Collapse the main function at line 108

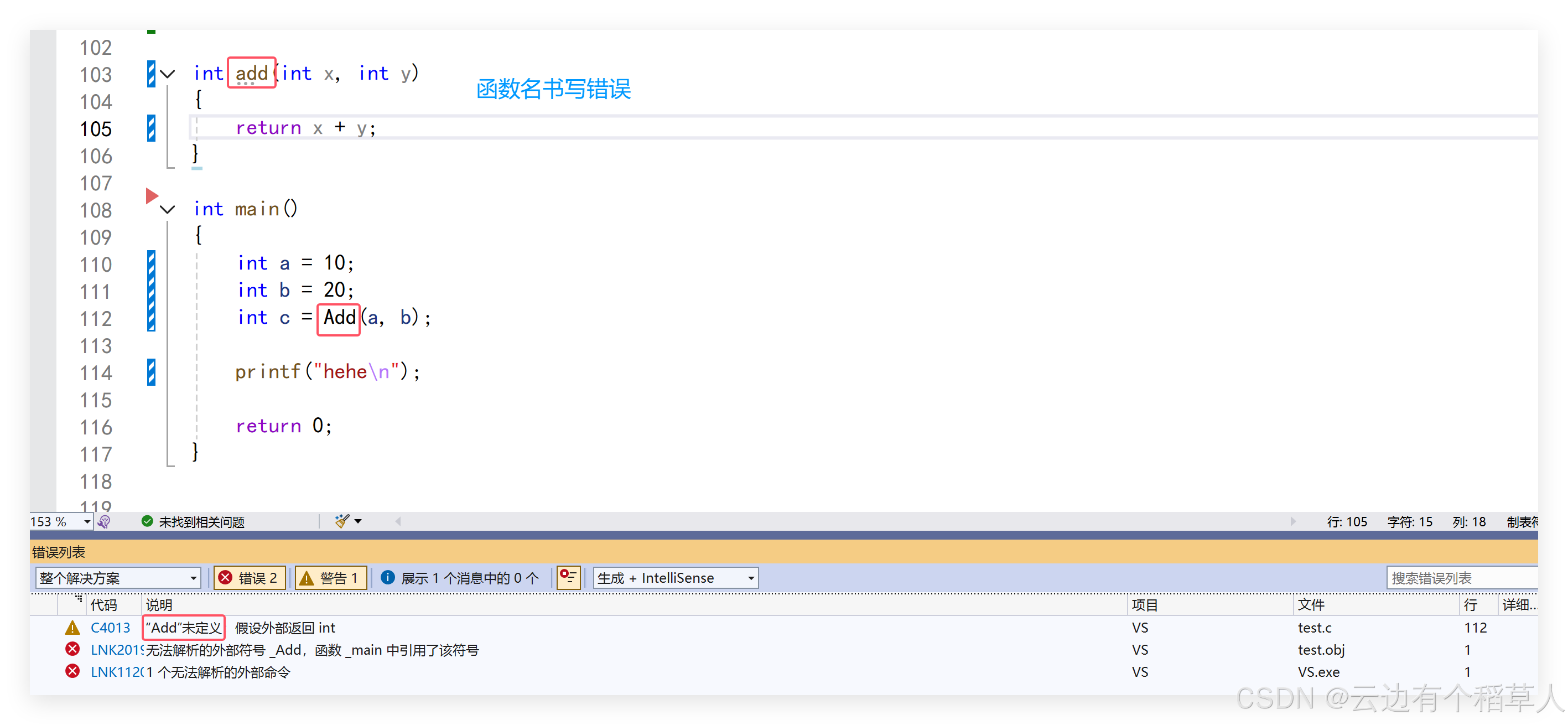(168, 210)
